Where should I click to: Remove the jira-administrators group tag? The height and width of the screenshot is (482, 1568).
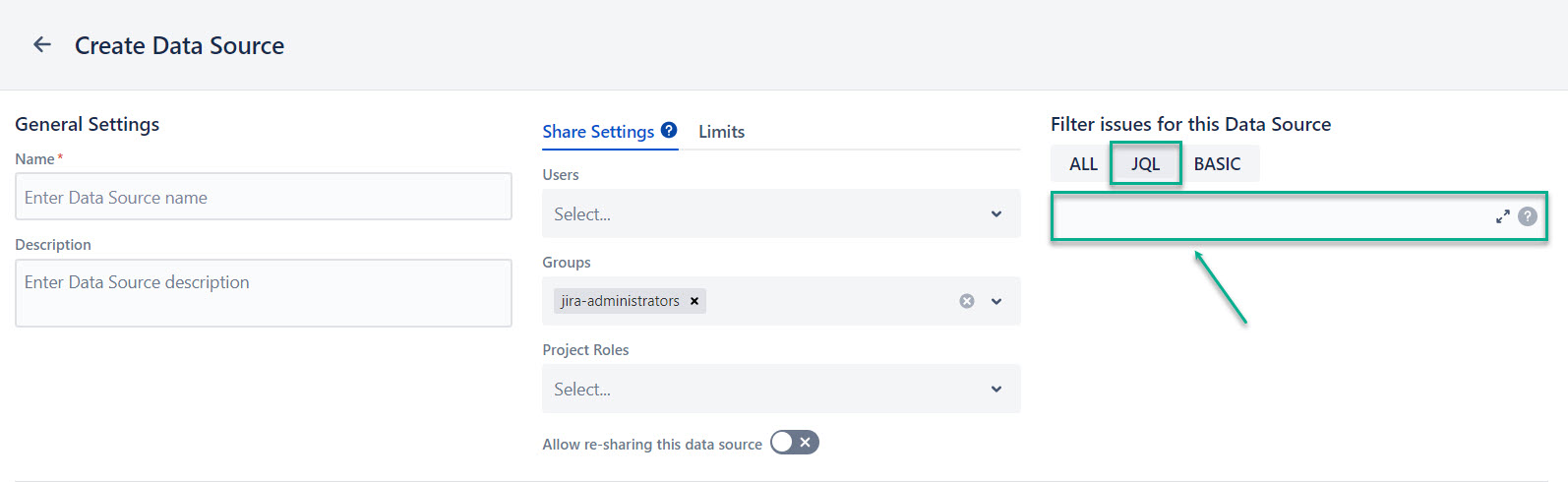pyautogui.click(x=694, y=301)
